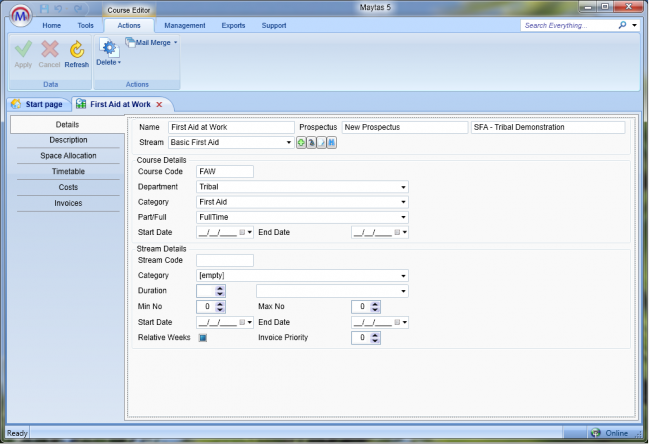650x444 pixels.
Task: Open the Part/Full dropdown list
Action: click(x=403, y=217)
